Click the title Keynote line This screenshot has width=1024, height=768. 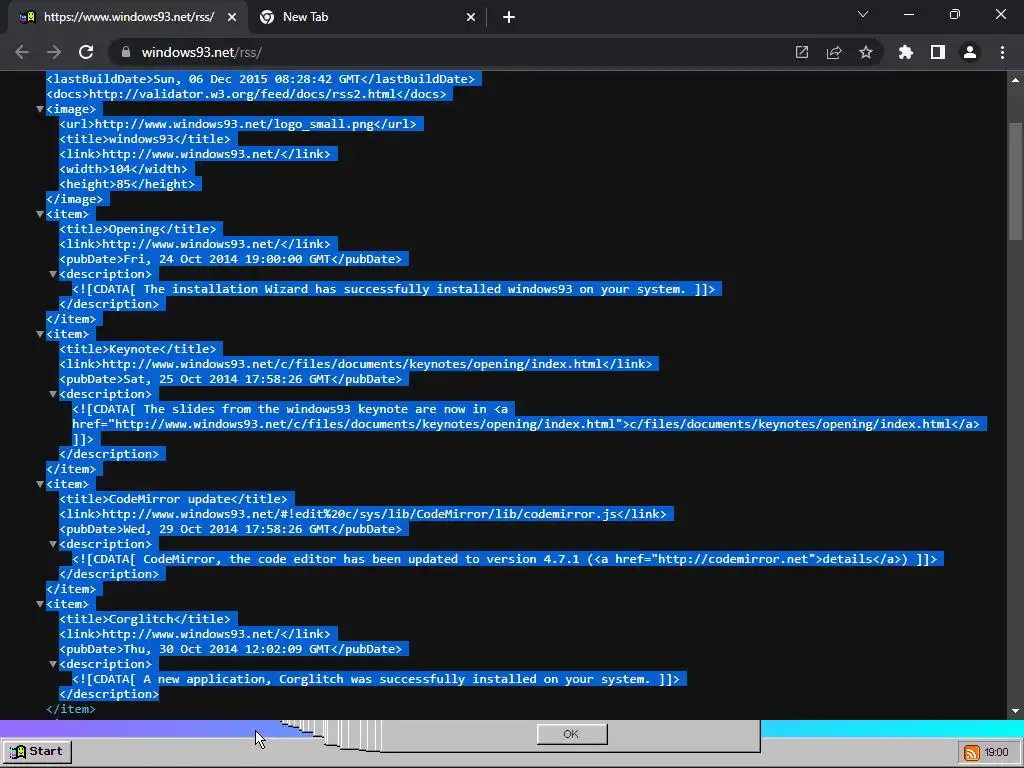pyautogui.click(x=138, y=349)
